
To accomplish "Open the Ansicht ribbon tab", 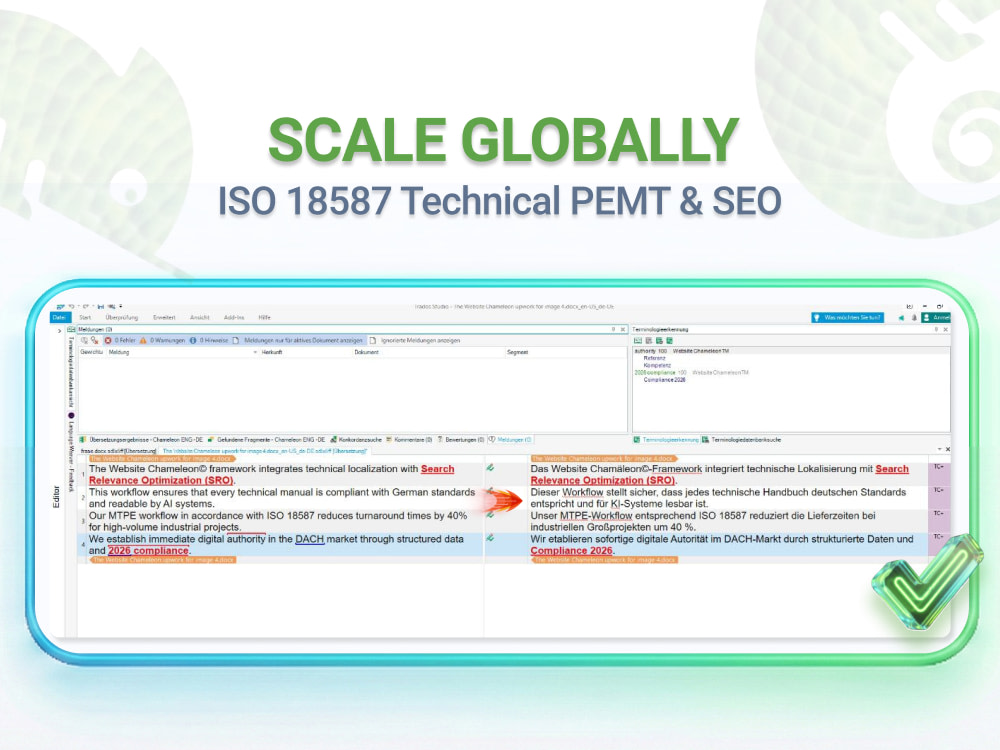I will point(200,318).
